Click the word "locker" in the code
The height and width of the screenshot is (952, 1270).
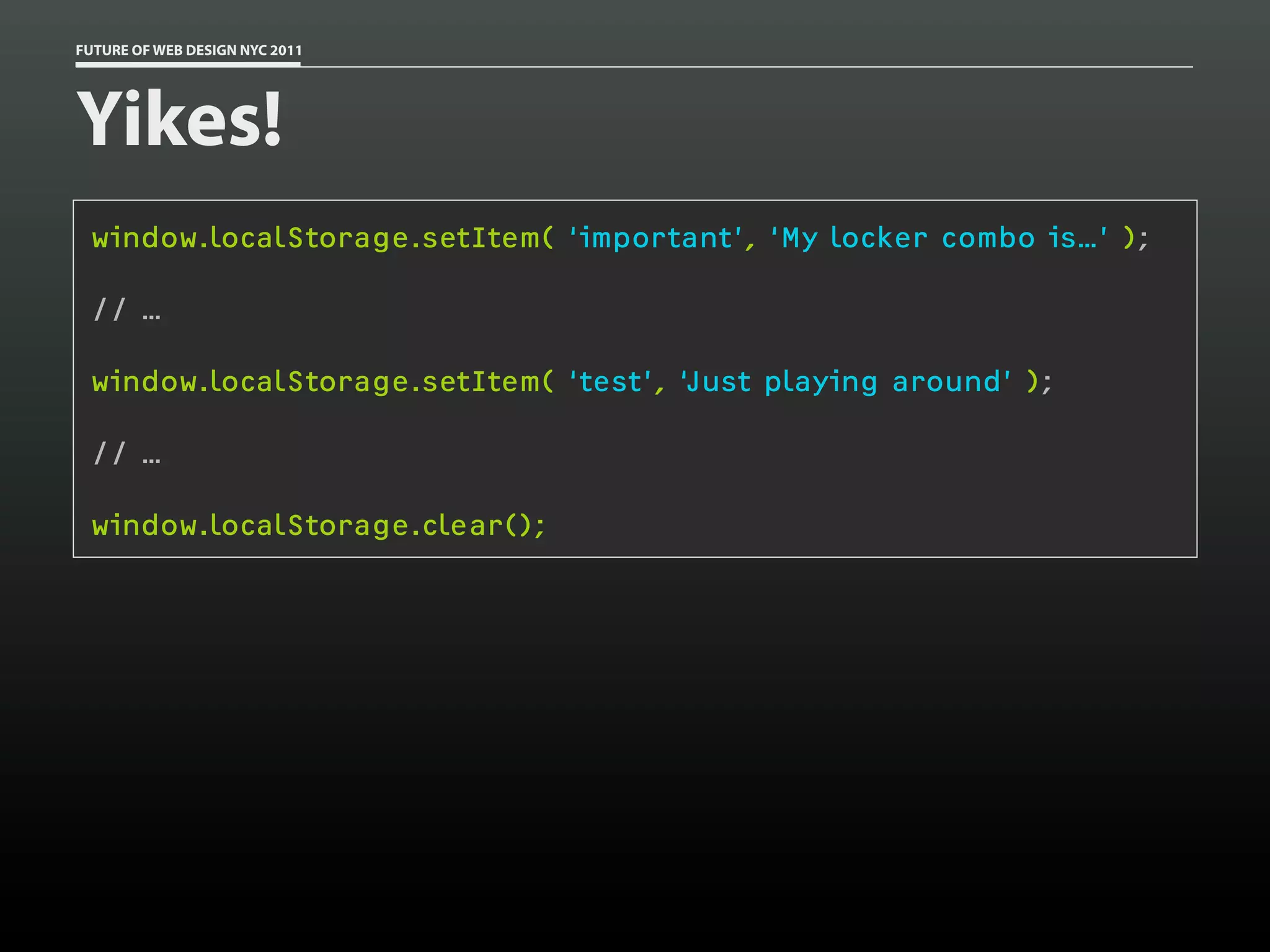[x=878, y=238]
